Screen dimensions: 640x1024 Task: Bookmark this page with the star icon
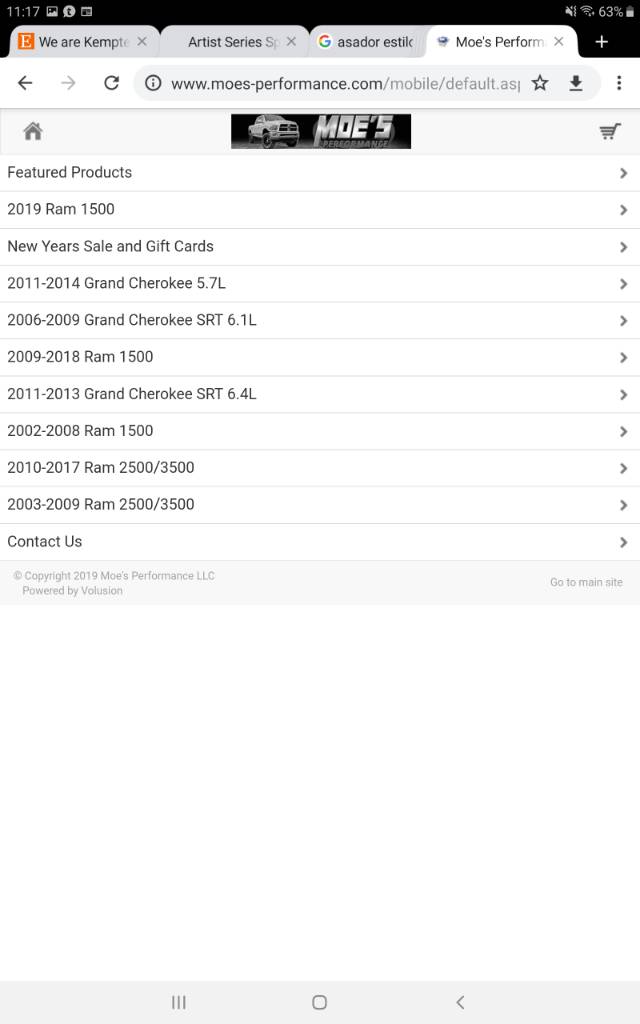(x=539, y=83)
